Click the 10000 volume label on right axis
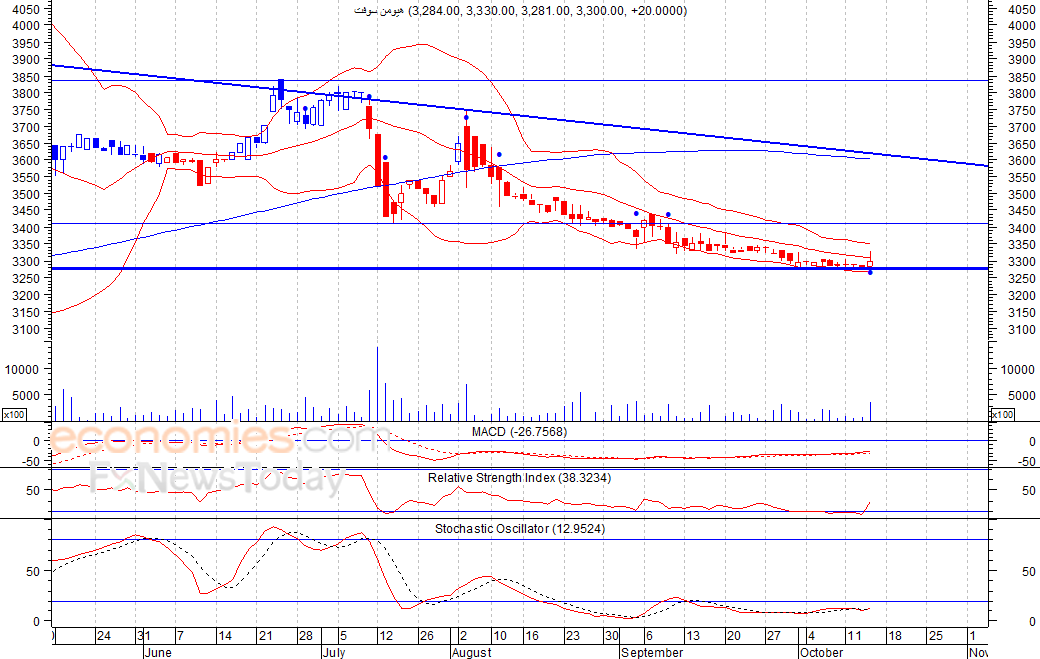 1017,369
